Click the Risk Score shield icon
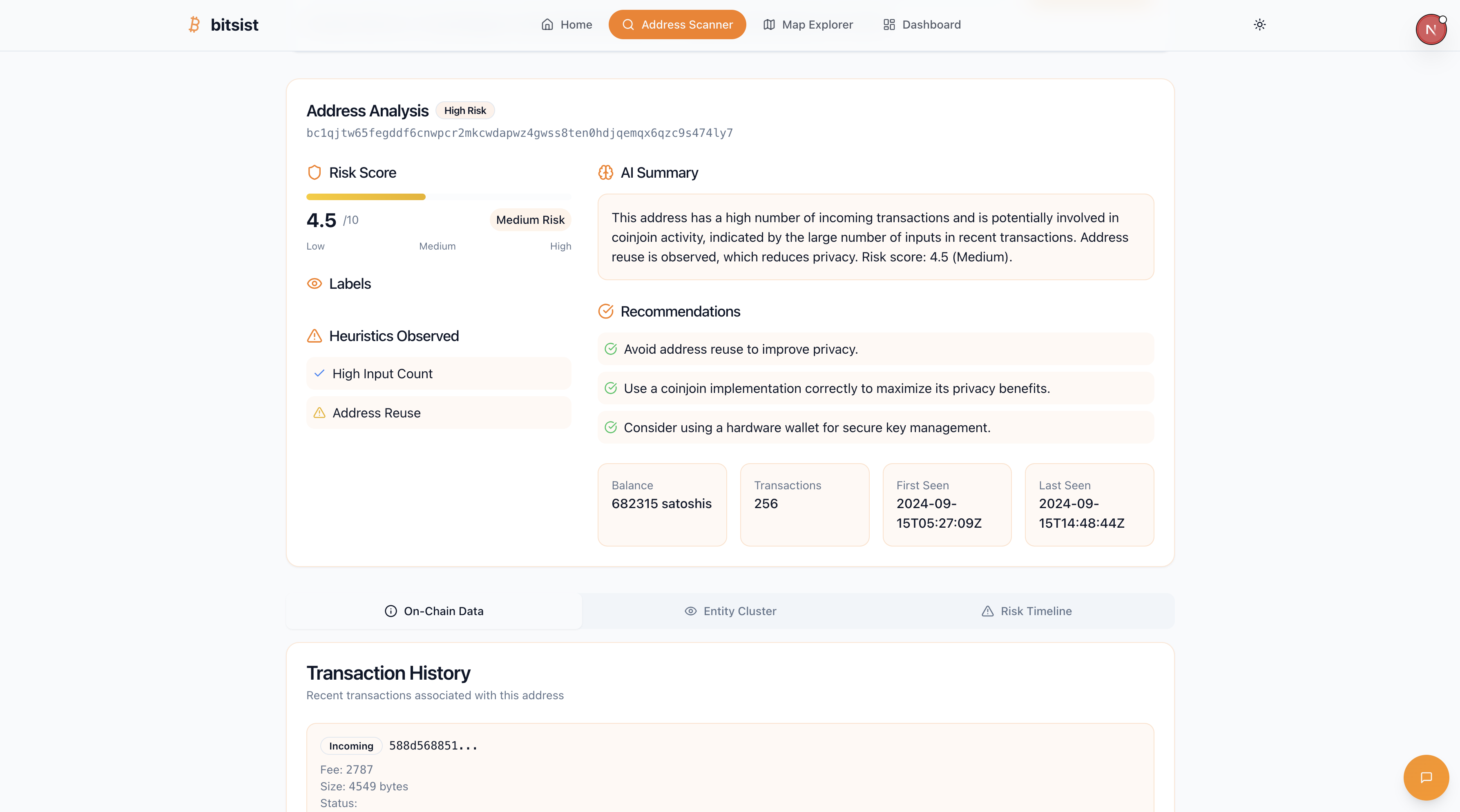This screenshot has height=812, width=1460. [x=315, y=172]
